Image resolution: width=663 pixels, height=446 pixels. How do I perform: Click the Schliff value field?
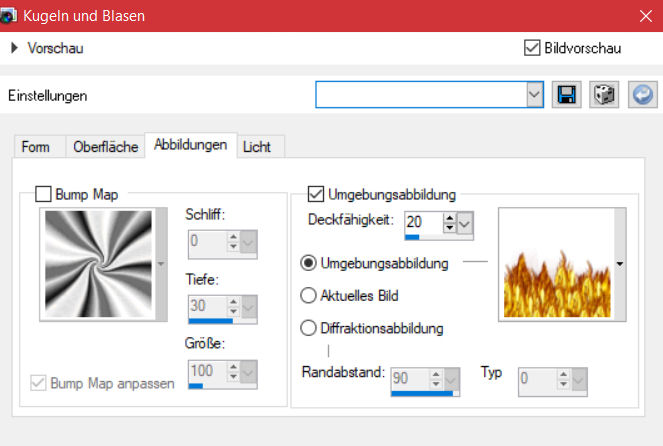click(x=207, y=241)
